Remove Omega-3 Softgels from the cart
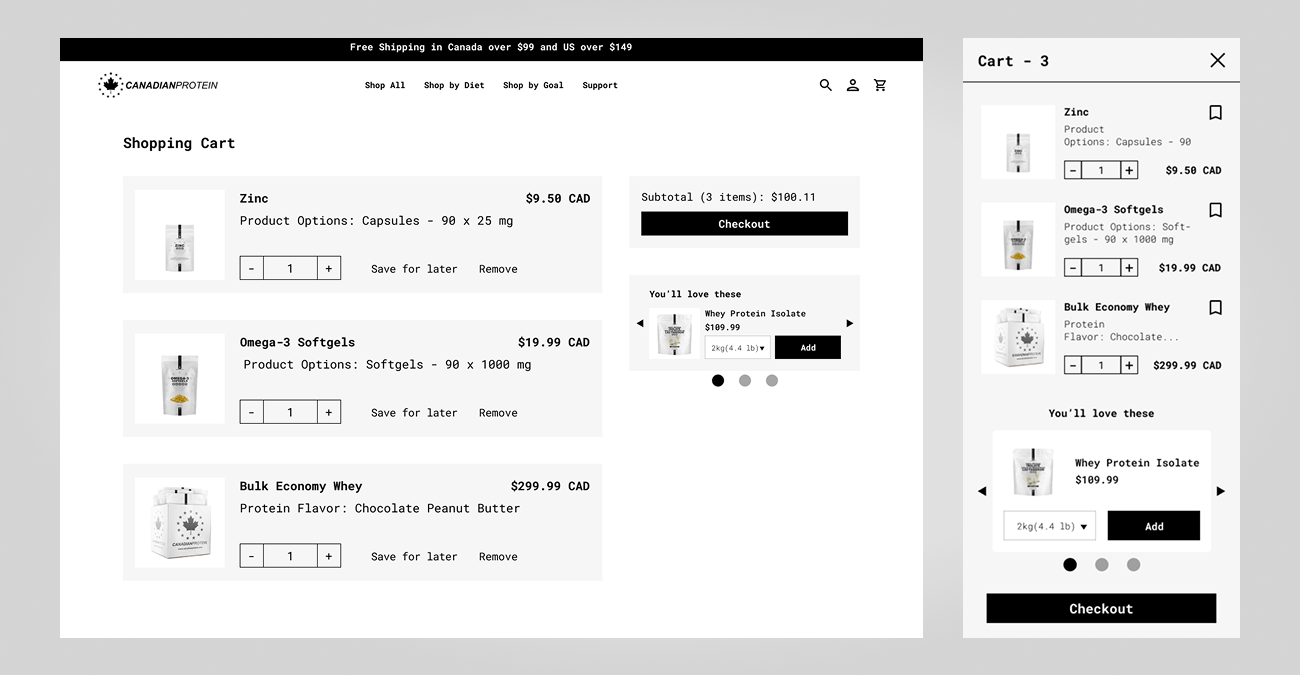The width and height of the screenshot is (1300, 675). coord(498,413)
